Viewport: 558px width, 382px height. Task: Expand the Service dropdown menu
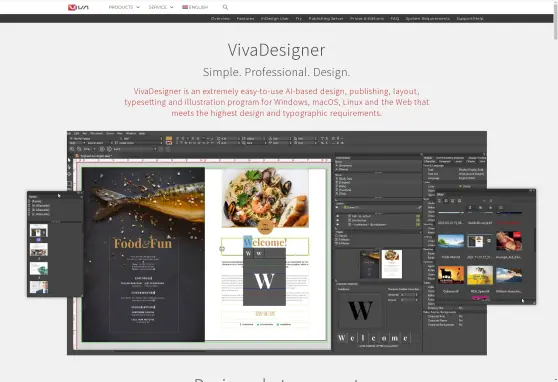tap(161, 7)
